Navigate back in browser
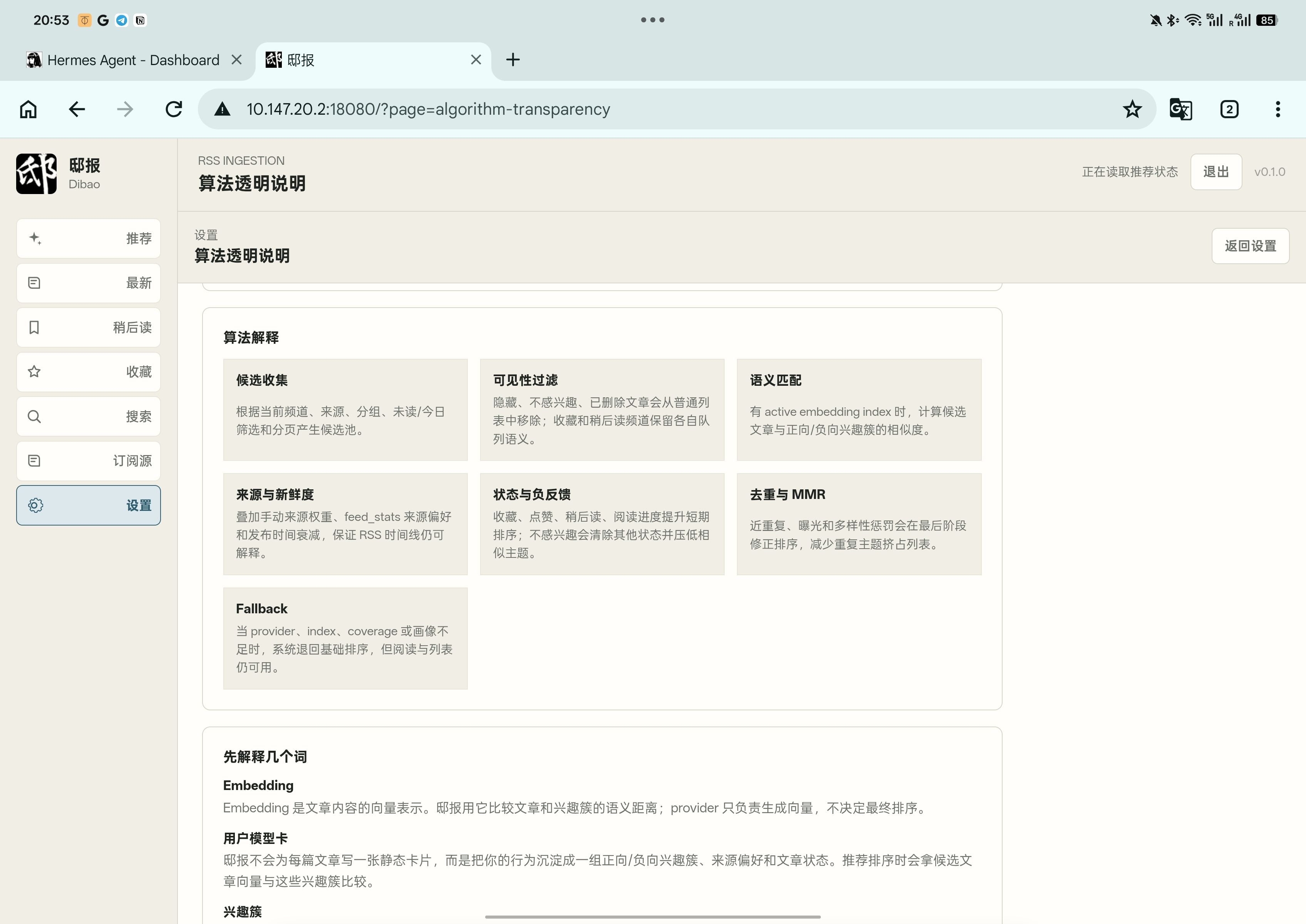Viewport: 1306px width, 924px height. pyautogui.click(x=77, y=109)
